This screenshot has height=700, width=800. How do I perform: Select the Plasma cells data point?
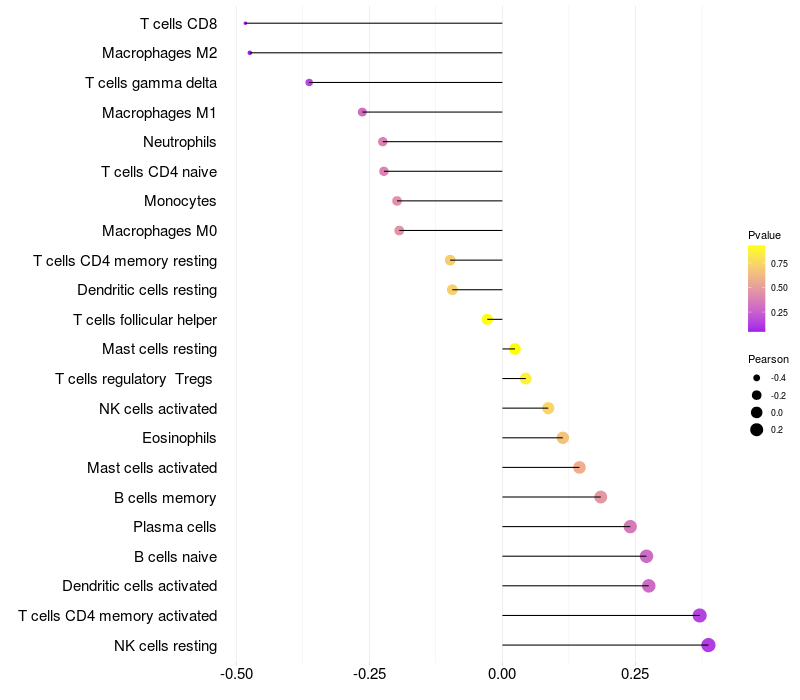coord(630,527)
